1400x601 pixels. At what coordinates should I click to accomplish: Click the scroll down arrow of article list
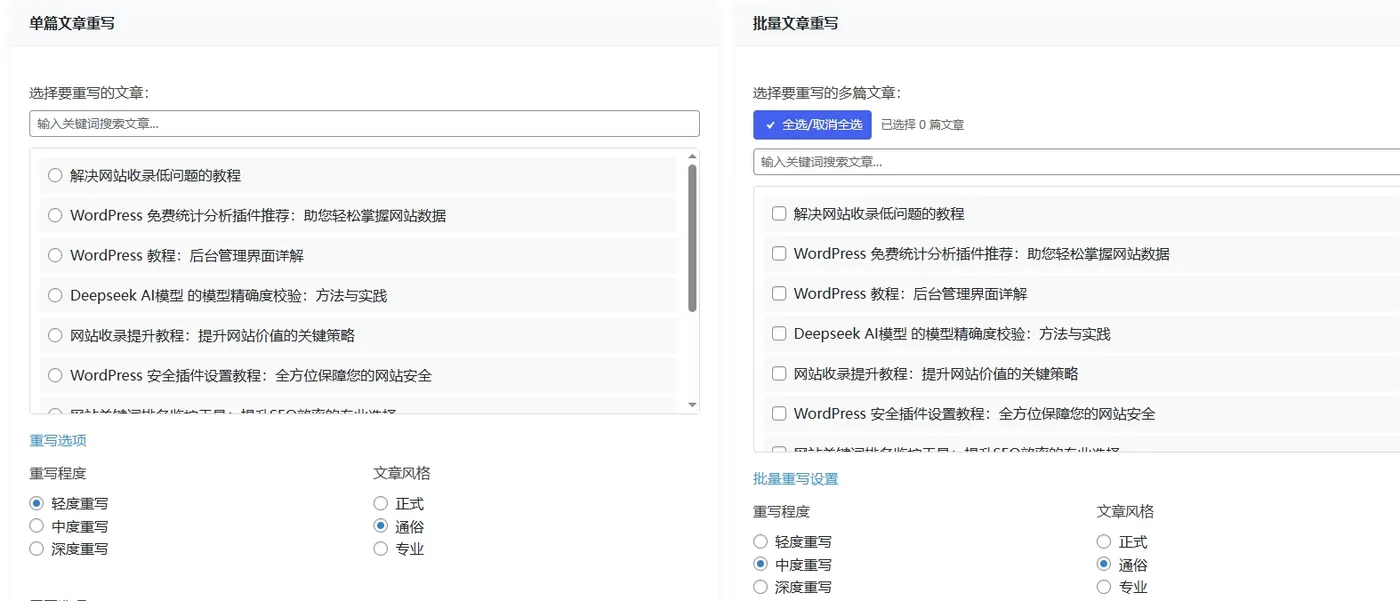point(692,405)
